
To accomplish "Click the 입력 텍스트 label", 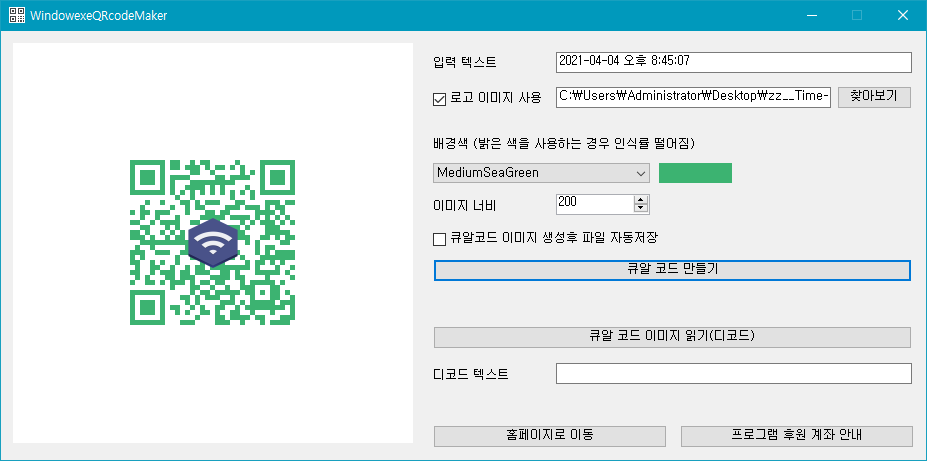I will pos(465,62).
